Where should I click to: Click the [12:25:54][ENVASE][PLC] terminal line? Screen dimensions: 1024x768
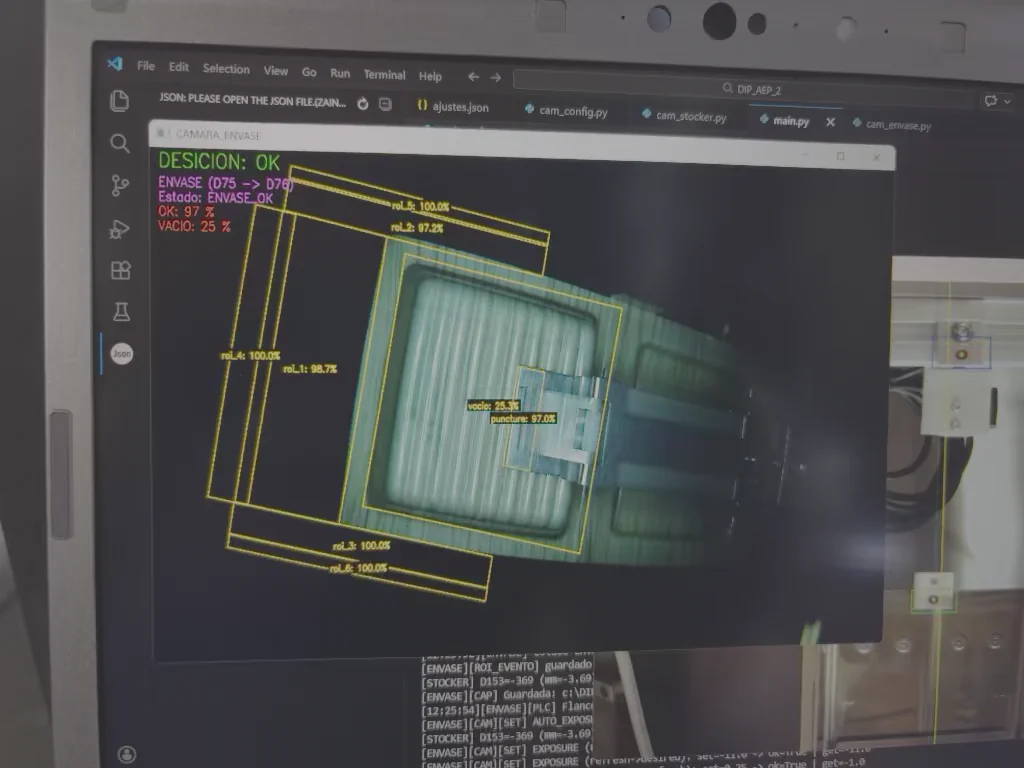coord(507,709)
